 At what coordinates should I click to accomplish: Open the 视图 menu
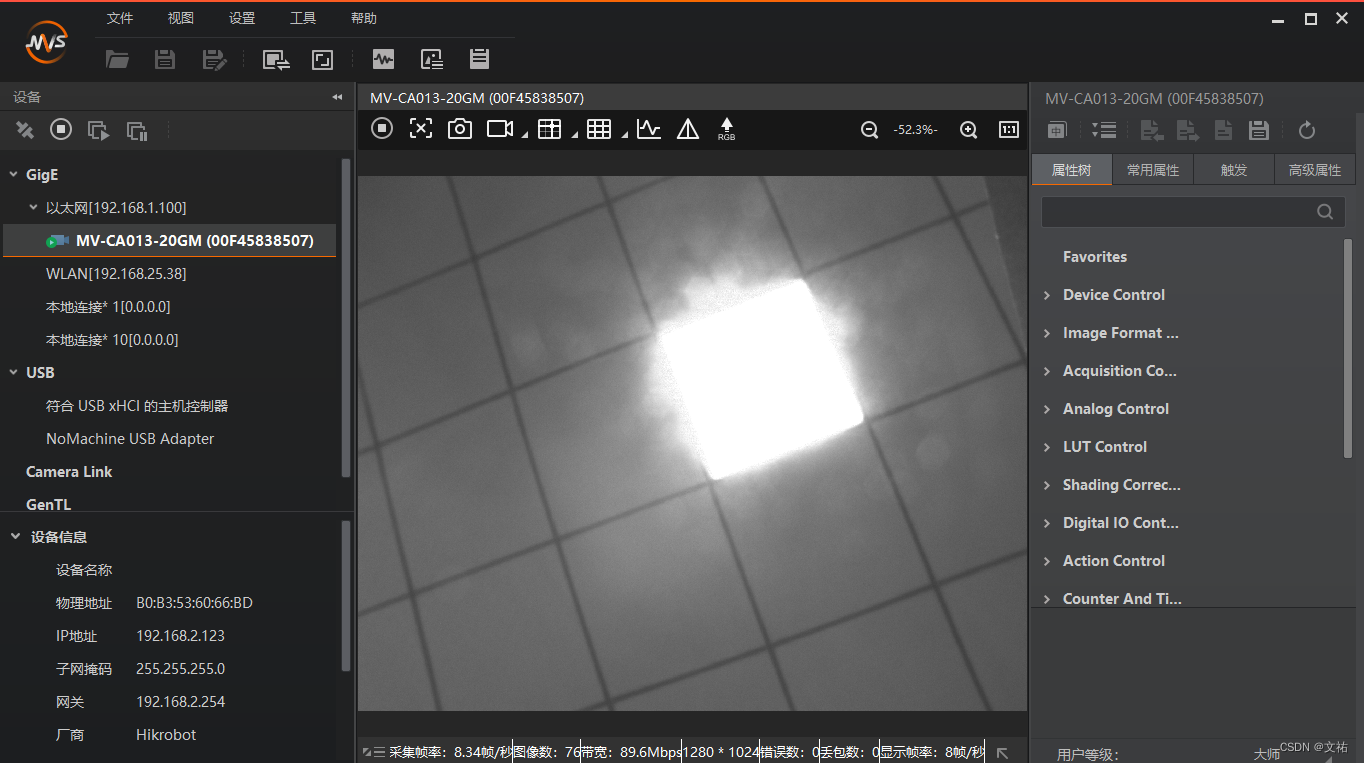181,18
